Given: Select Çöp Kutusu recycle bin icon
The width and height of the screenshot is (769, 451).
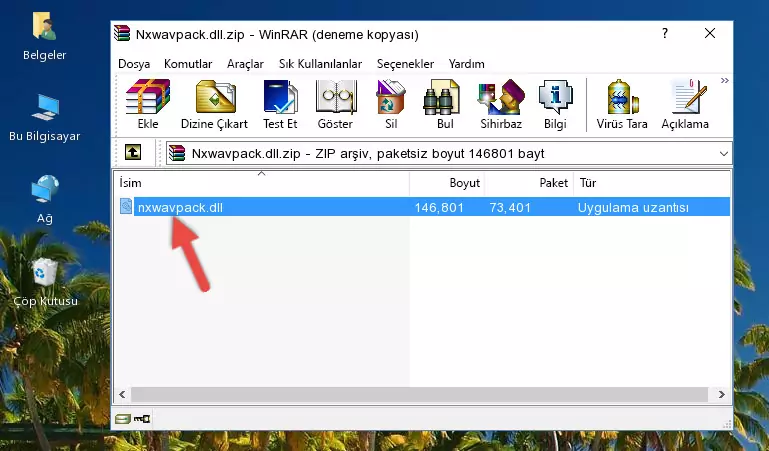Looking at the screenshot, I should tap(45, 271).
